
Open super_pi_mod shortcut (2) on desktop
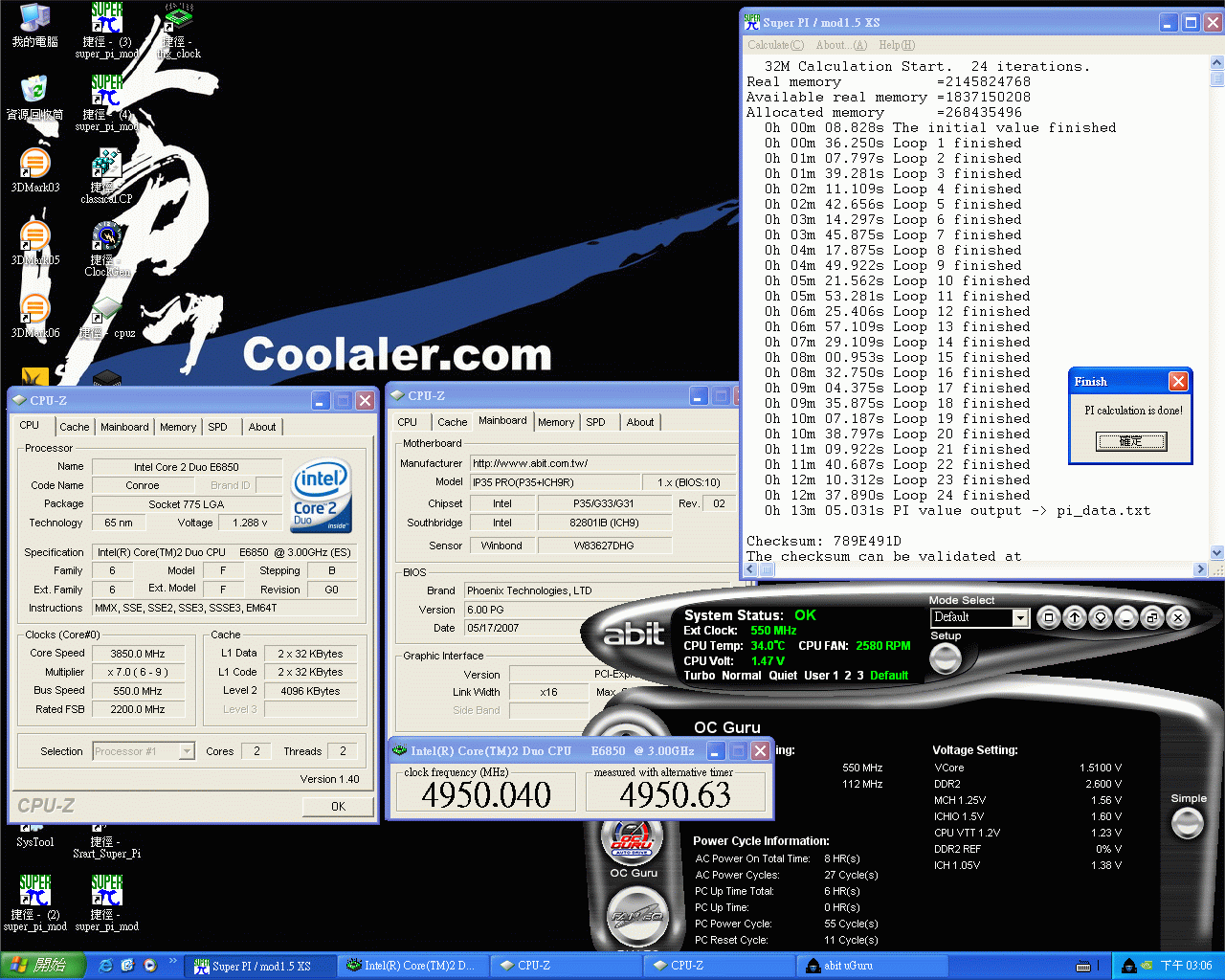click(x=34, y=902)
